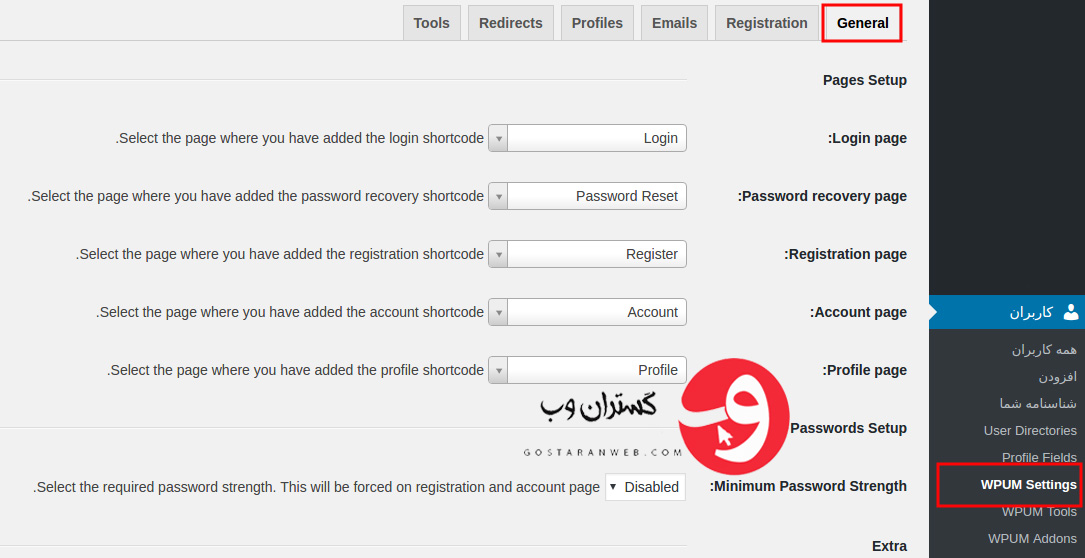The height and width of the screenshot is (558, 1085).
Task: Open the Profile page dropdown
Action: pyautogui.click(x=587, y=370)
